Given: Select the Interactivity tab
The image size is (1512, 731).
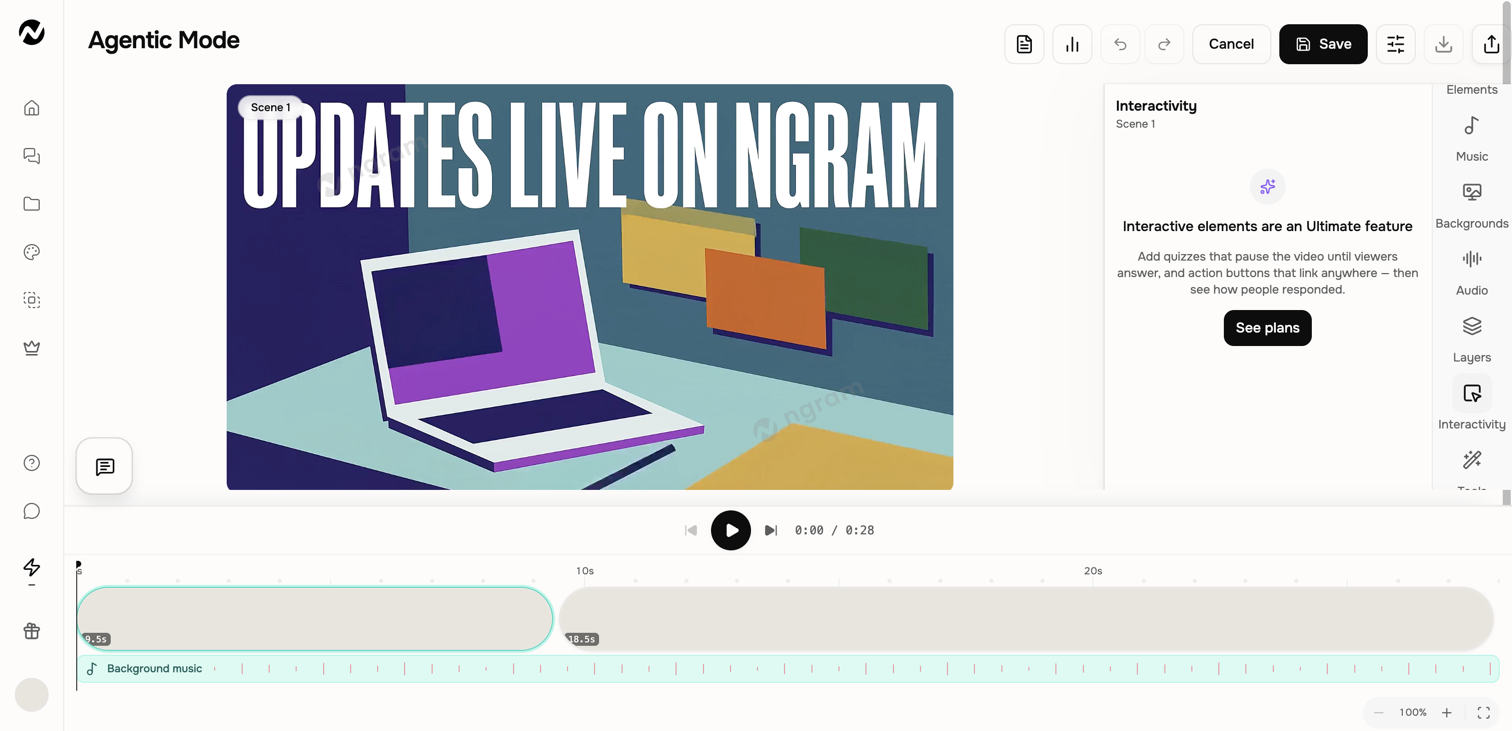Looking at the screenshot, I should point(1472,405).
